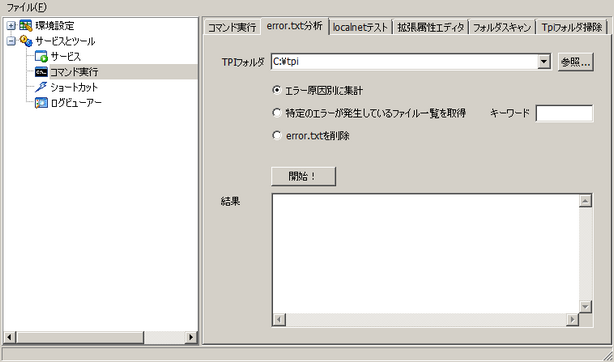Image resolution: width=614 pixels, height=362 pixels.
Task: Click the サービス node icon
Action: pos(41,56)
